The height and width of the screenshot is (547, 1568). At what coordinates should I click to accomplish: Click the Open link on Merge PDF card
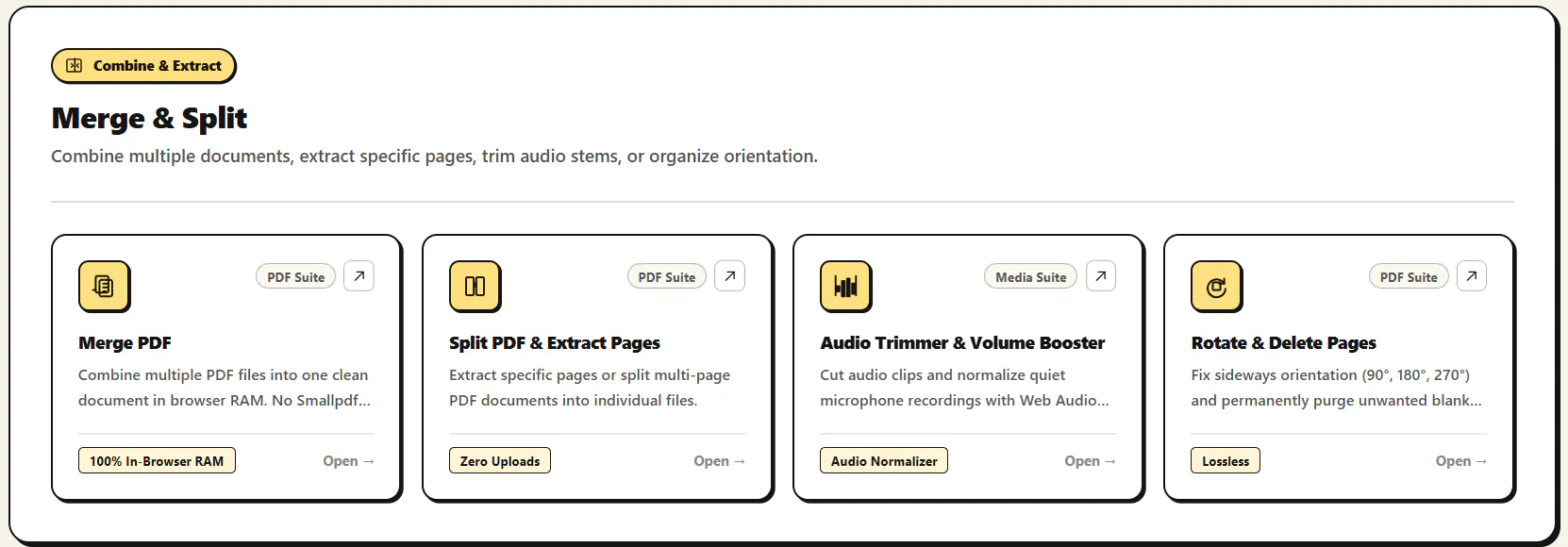348,461
